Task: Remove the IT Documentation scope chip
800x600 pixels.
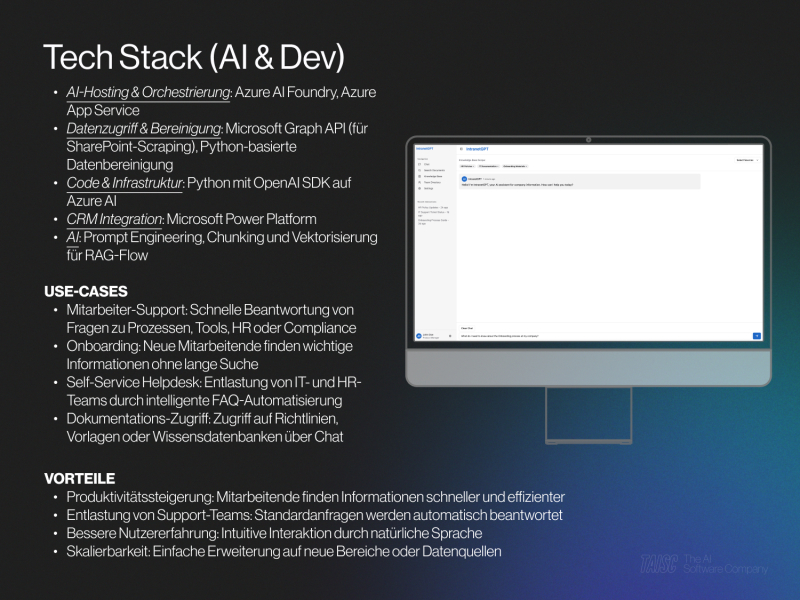Action: click(498, 166)
